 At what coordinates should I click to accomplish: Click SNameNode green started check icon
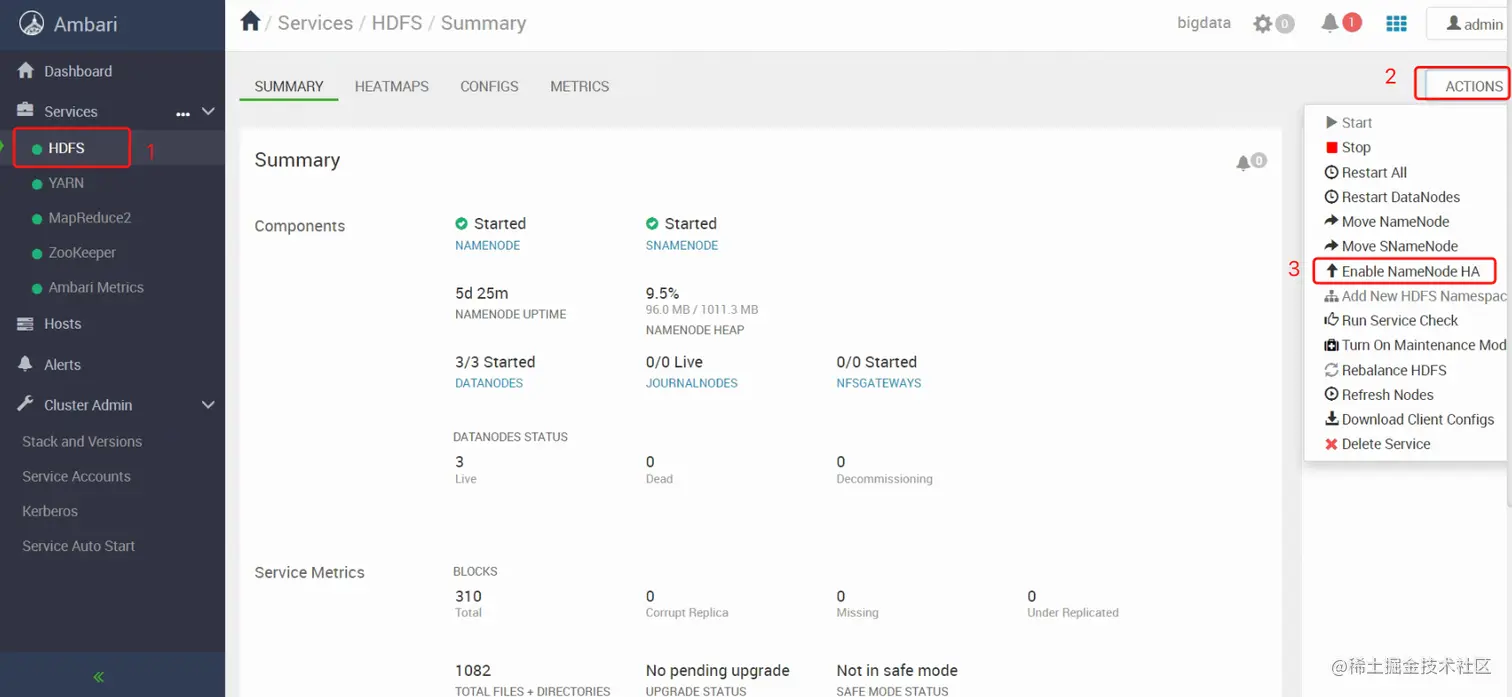652,223
